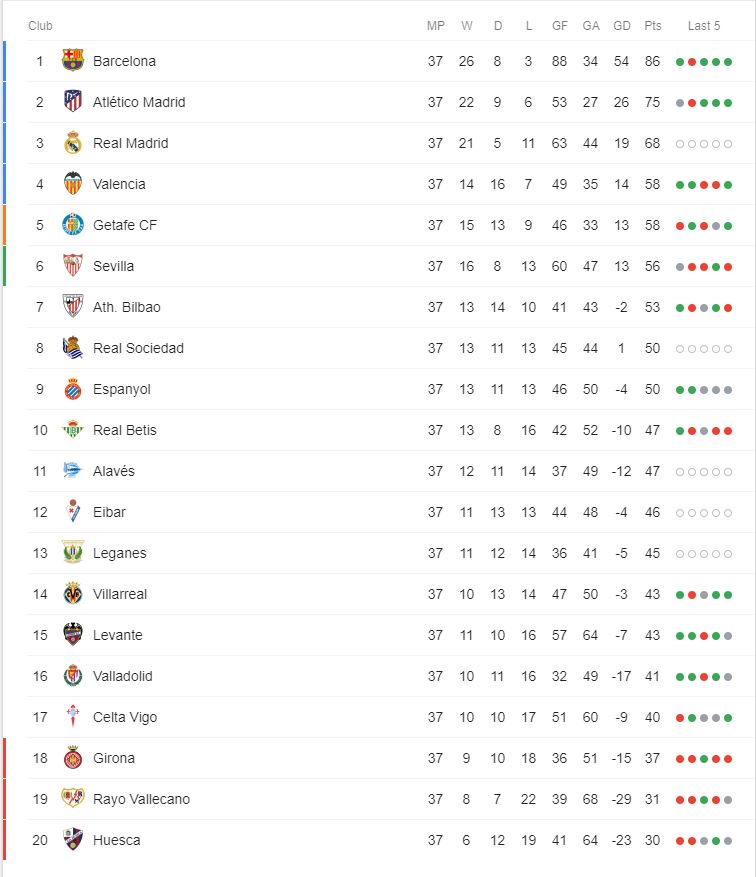Image resolution: width=756 pixels, height=877 pixels.
Task: Click the Club column header
Action: tap(40, 26)
